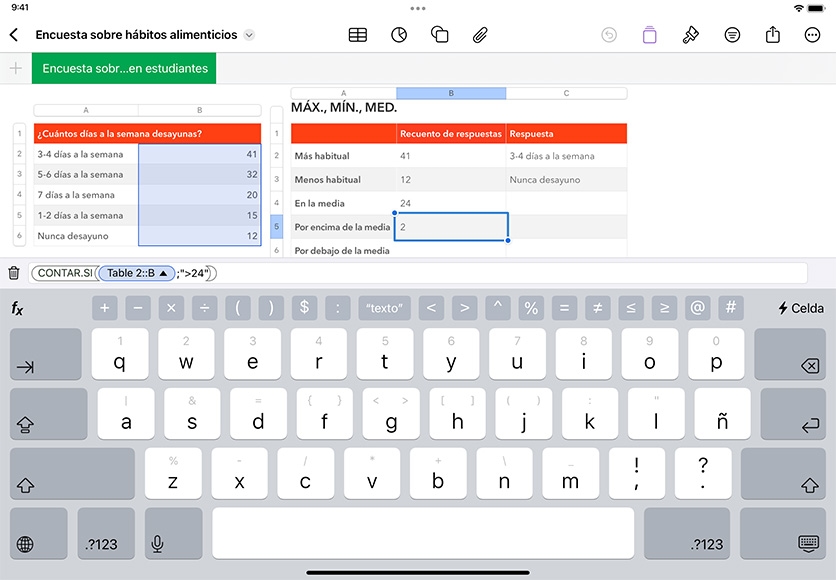Screen dimensions: 836x580
Task: Tap the percent key
Action: 531,308
